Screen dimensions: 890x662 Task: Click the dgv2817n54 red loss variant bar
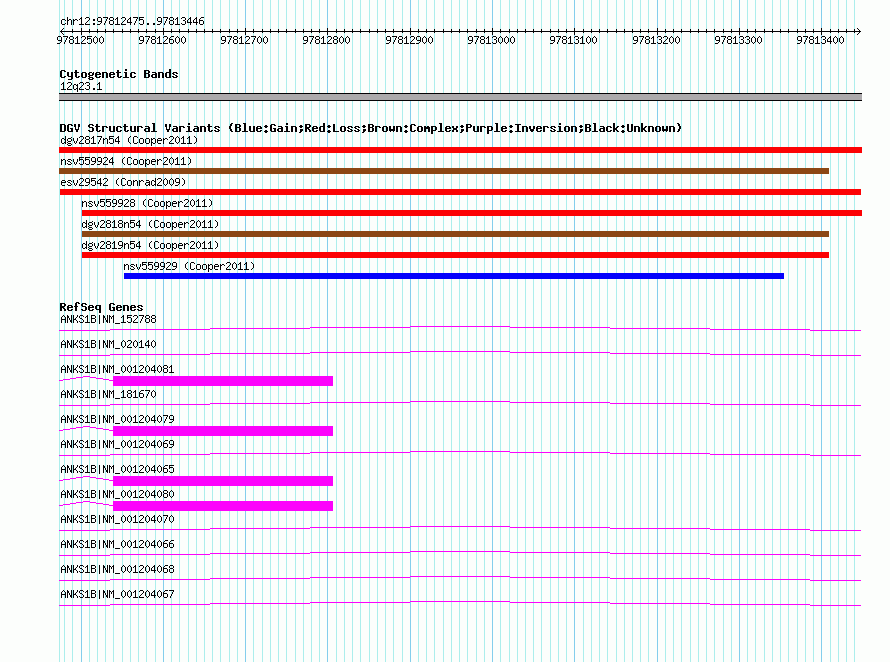tap(460, 150)
